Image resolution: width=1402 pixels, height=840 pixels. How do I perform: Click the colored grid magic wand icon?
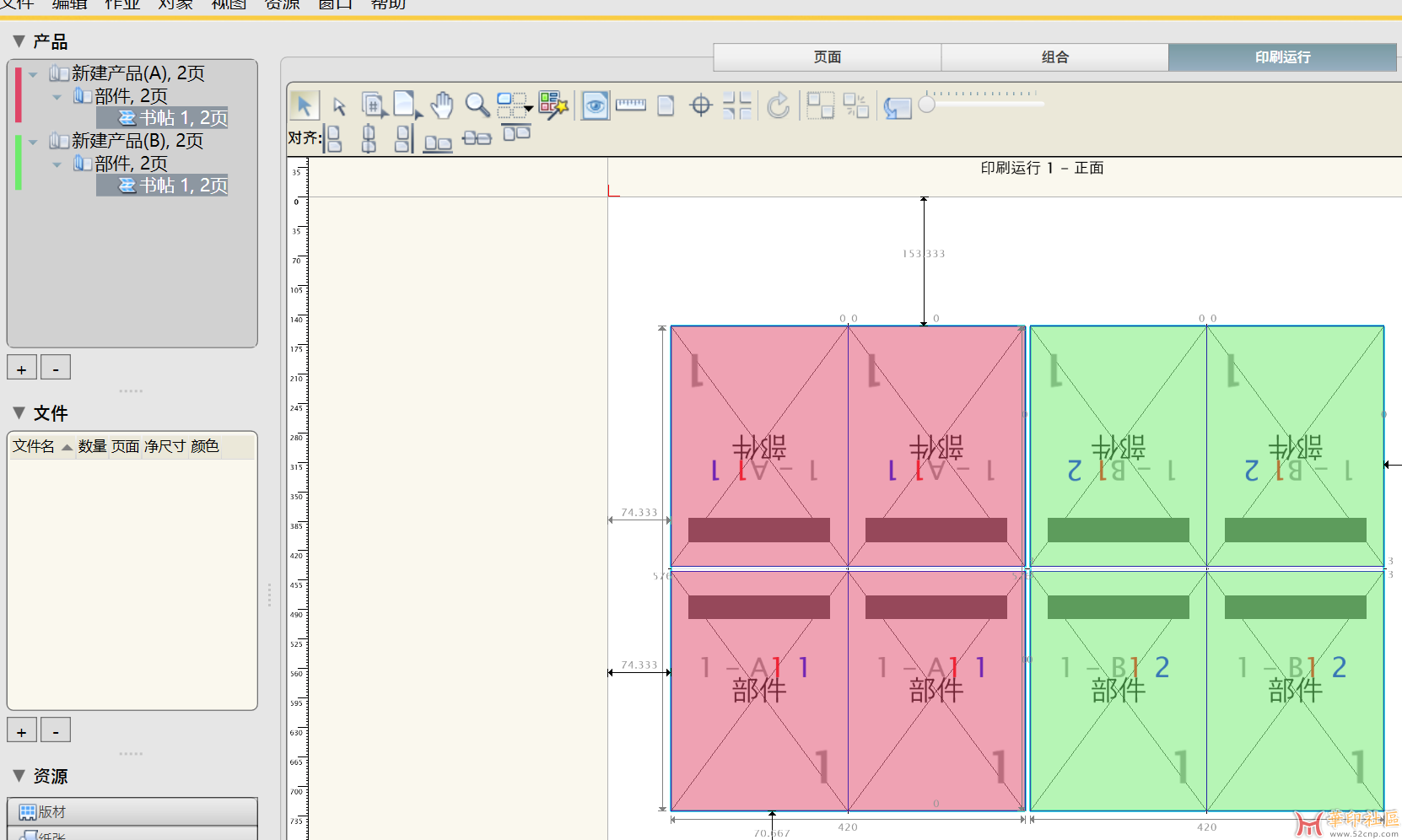tap(554, 105)
